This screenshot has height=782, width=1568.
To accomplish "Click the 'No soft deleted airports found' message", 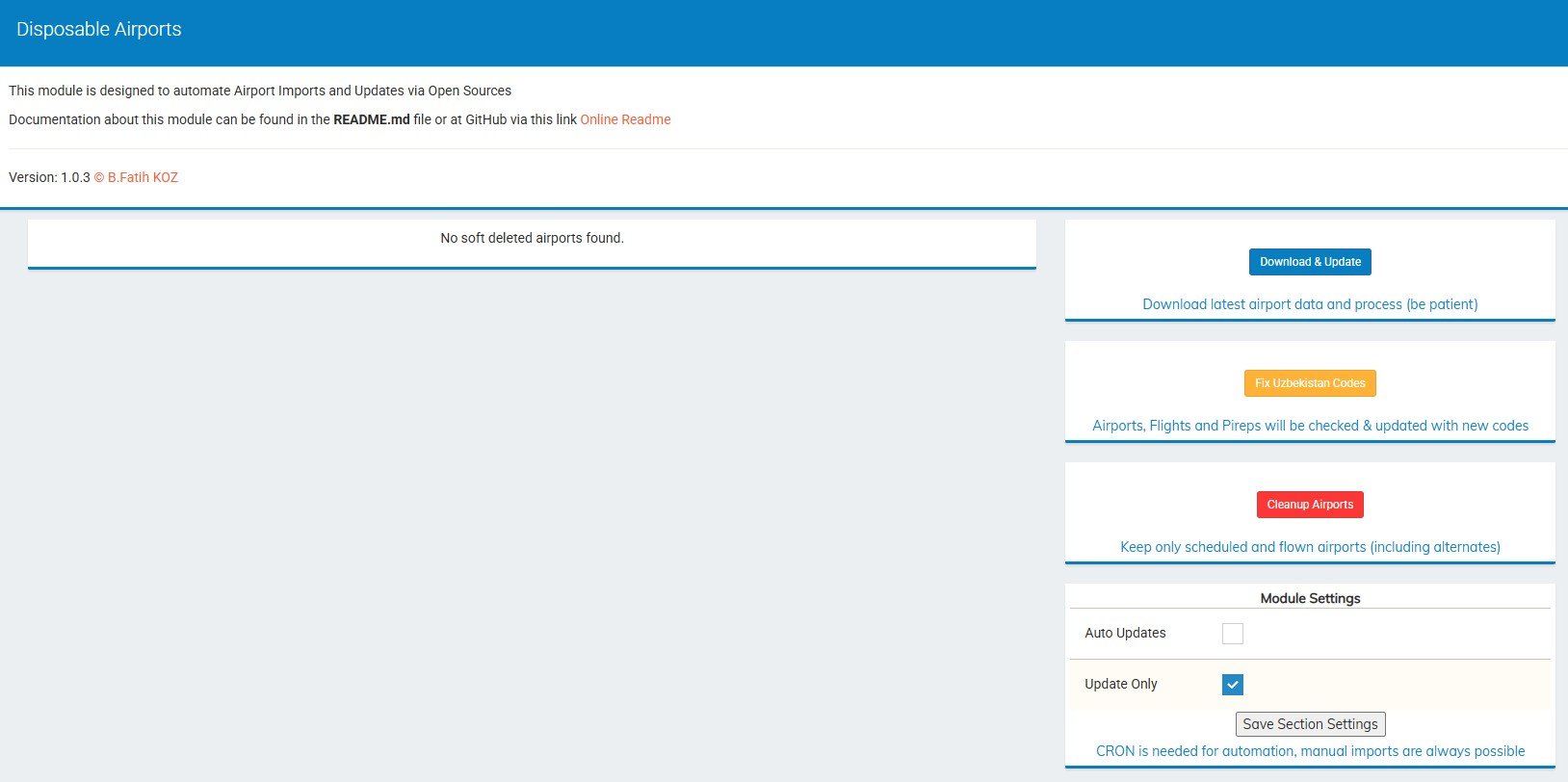I will click(x=532, y=238).
